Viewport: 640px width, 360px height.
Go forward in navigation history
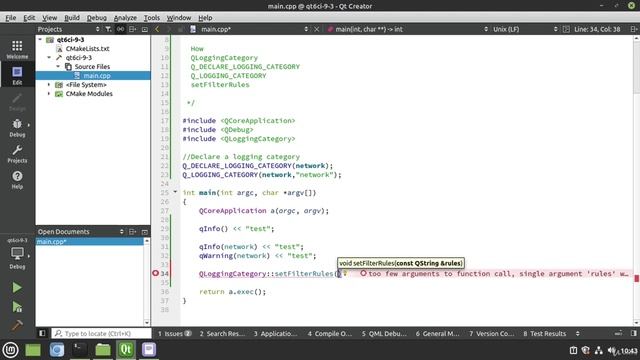tap(169, 29)
